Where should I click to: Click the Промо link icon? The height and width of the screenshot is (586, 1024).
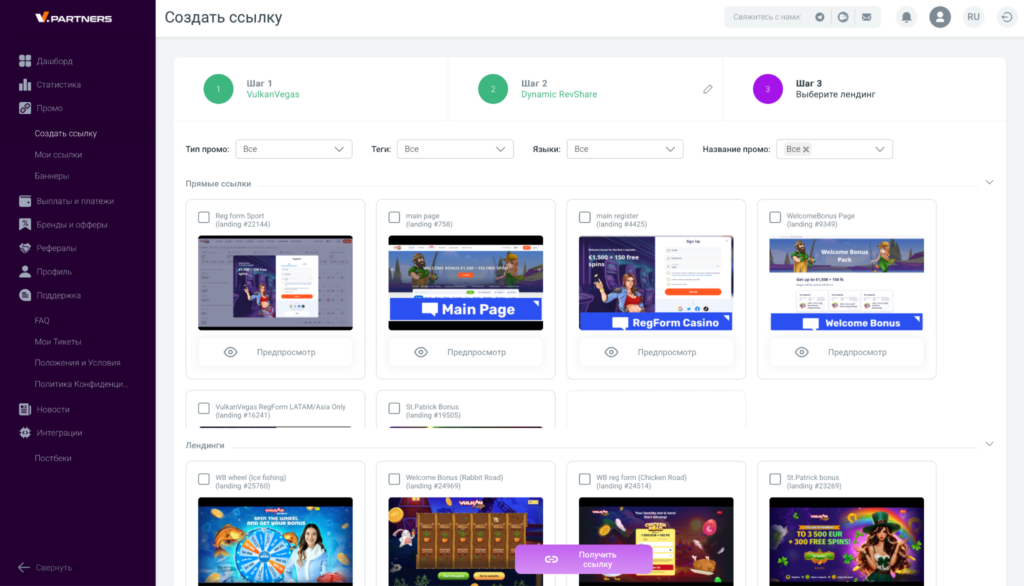(x=25, y=108)
